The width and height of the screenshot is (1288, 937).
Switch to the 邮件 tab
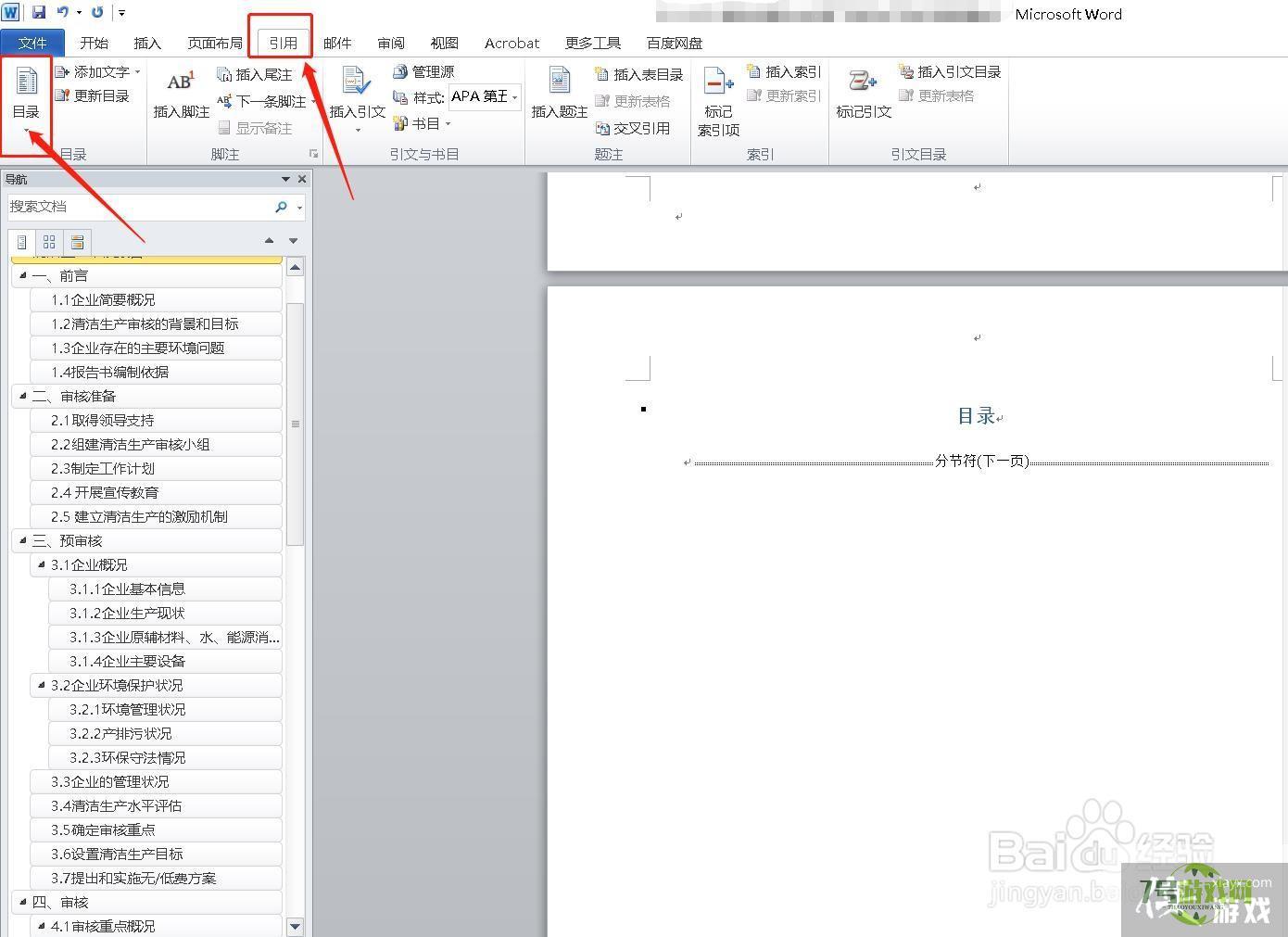click(x=337, y=43)
